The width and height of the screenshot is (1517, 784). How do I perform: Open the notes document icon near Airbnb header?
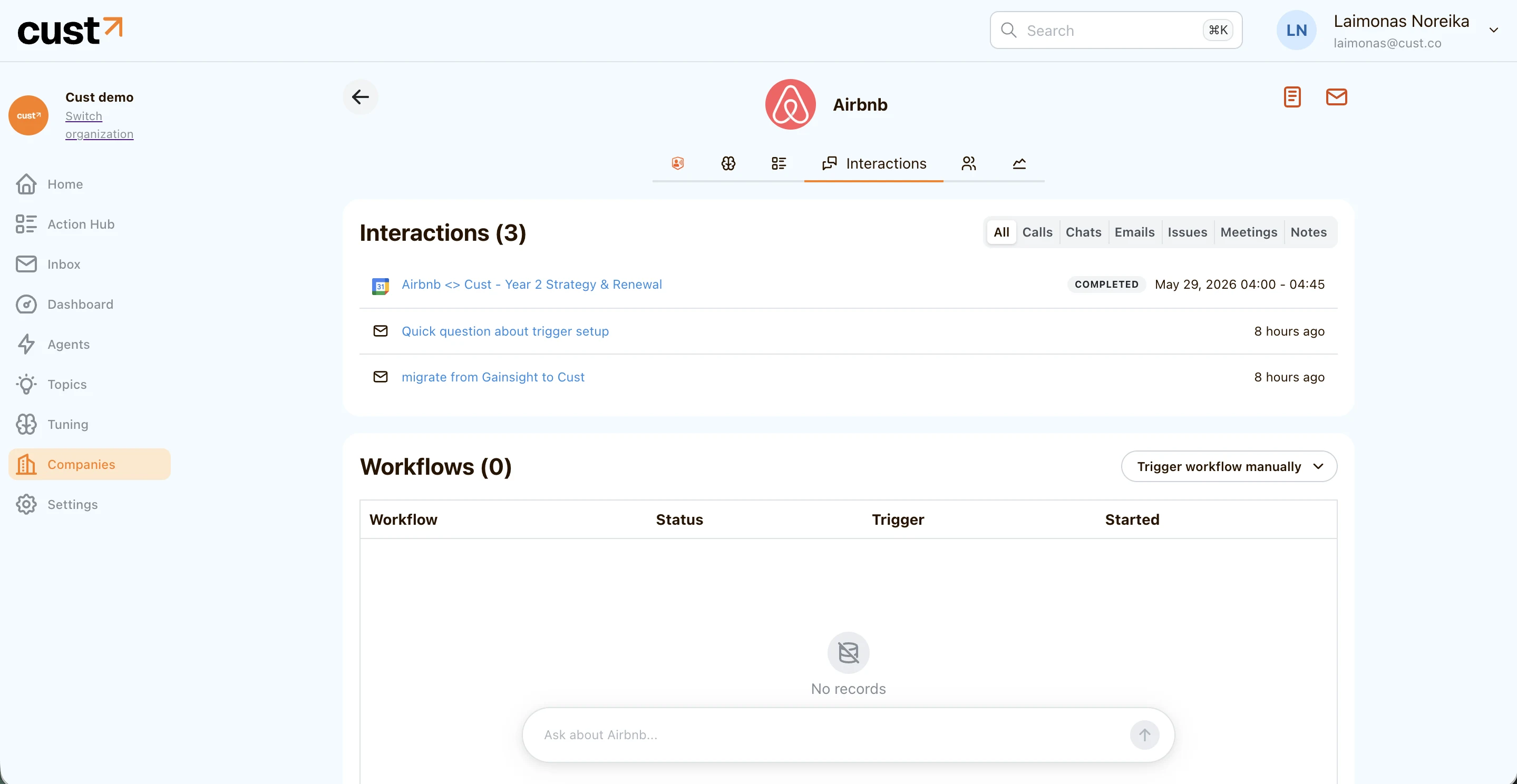(x=1292, y=96)
